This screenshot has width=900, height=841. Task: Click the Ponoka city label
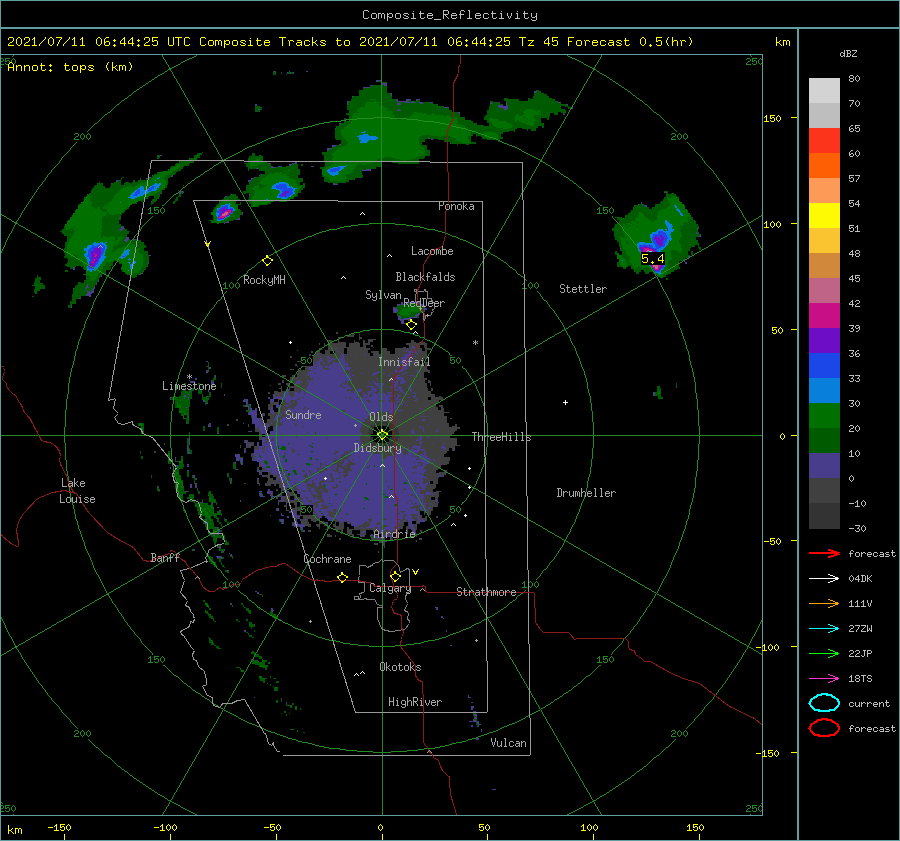tap(456, 206)
